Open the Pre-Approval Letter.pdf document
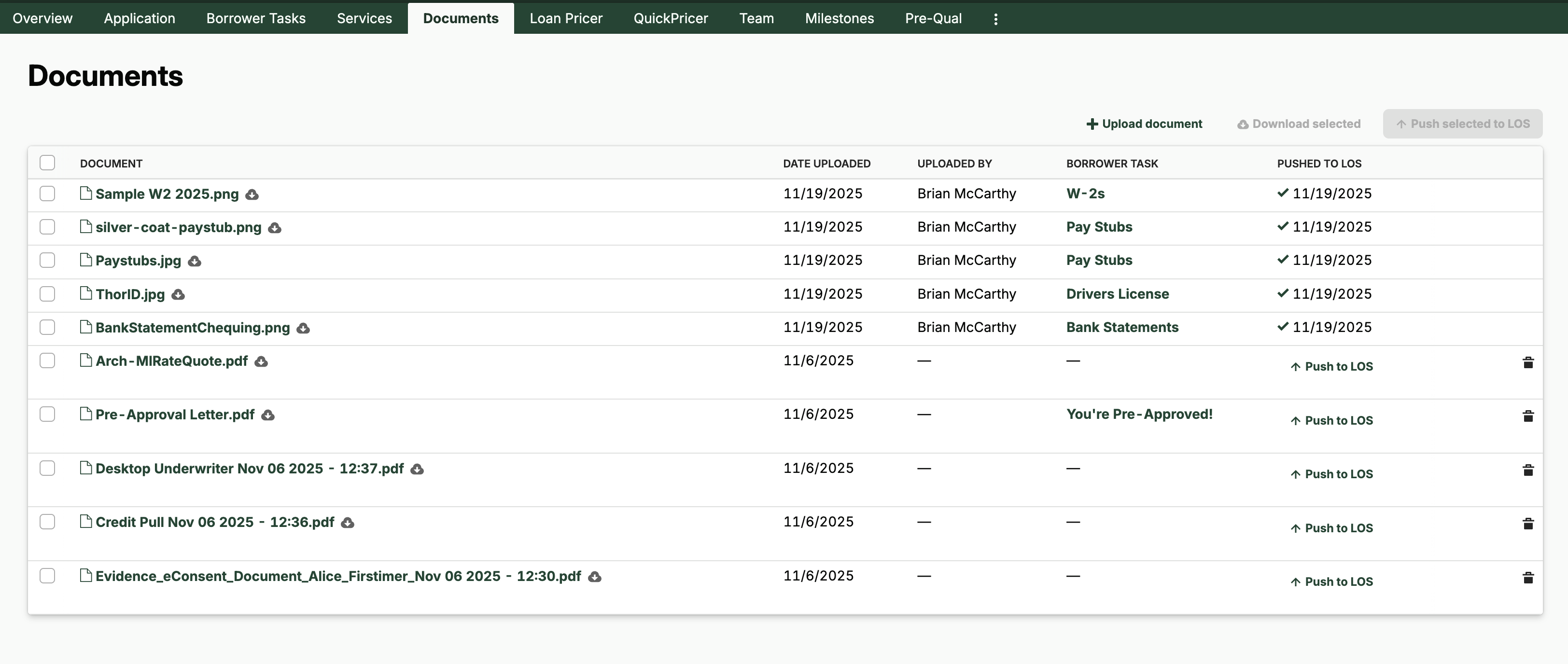 (175, 415)
